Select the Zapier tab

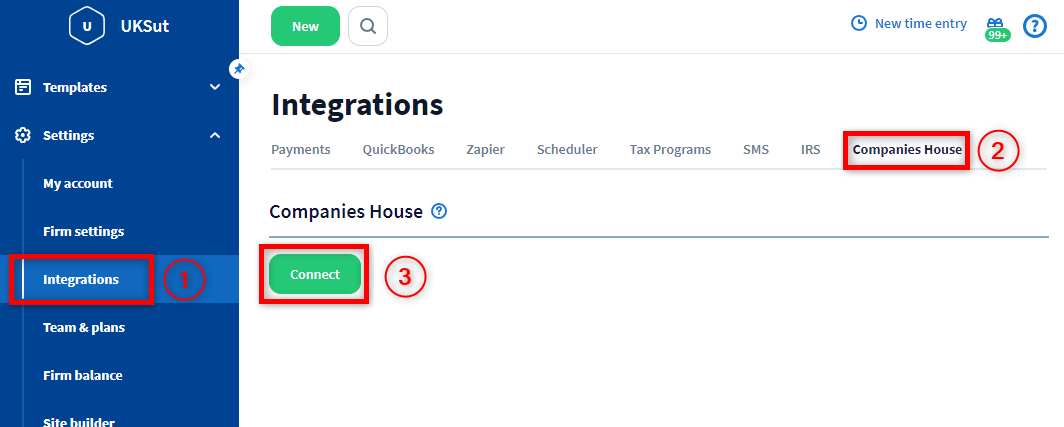click(x=485, y=150)
